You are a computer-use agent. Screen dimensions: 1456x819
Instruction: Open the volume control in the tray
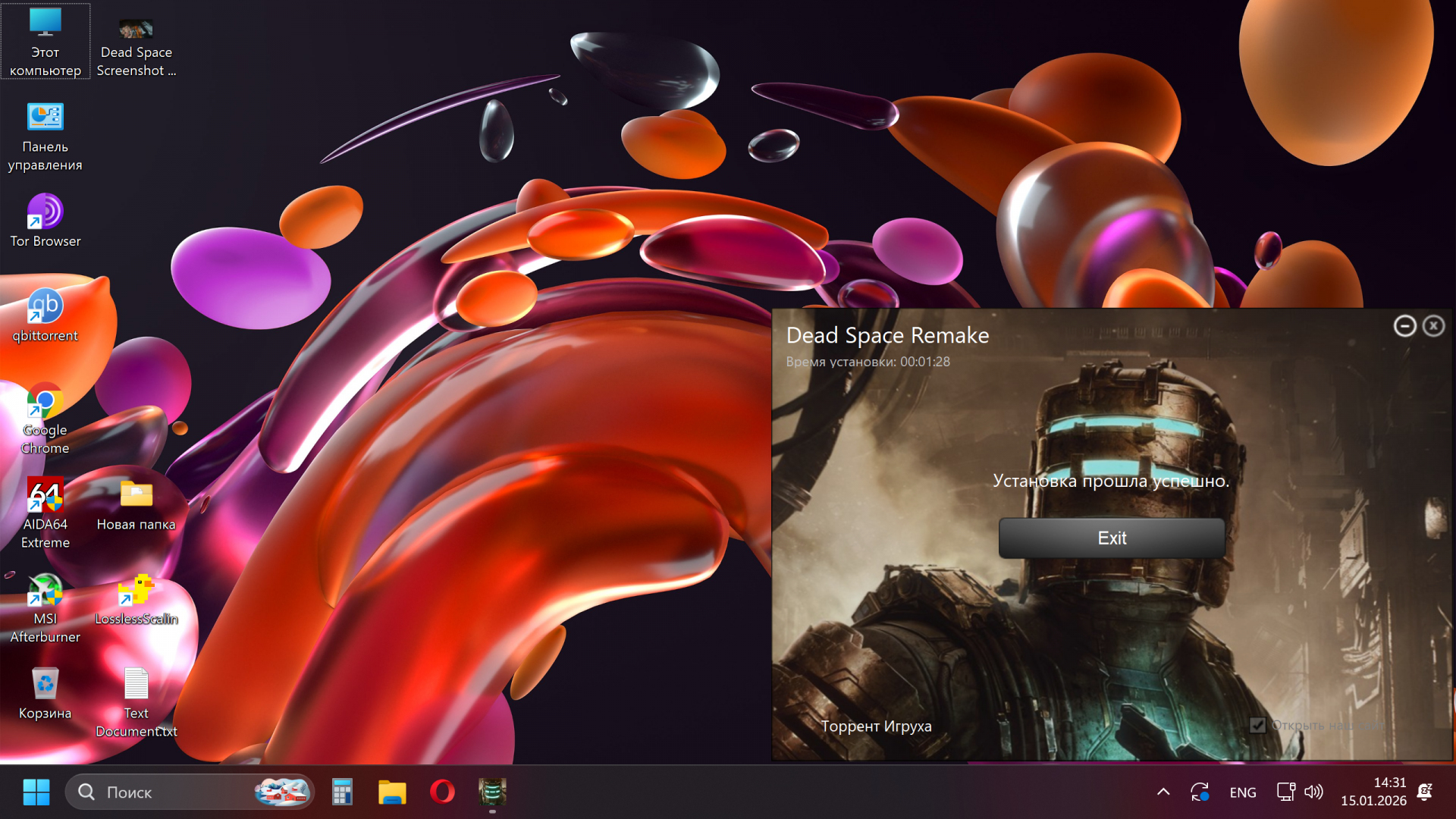(x=1313, y=792)
